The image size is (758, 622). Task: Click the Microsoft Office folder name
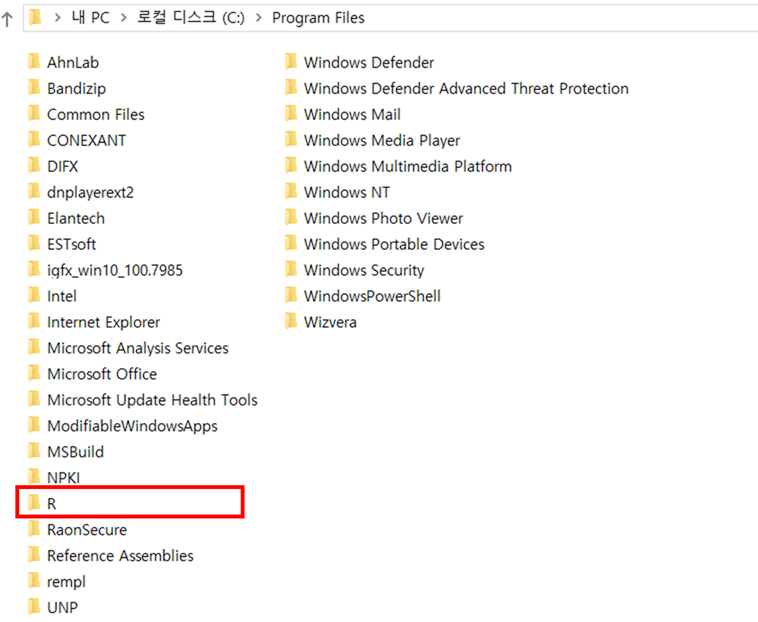click(x=102, y=374)
